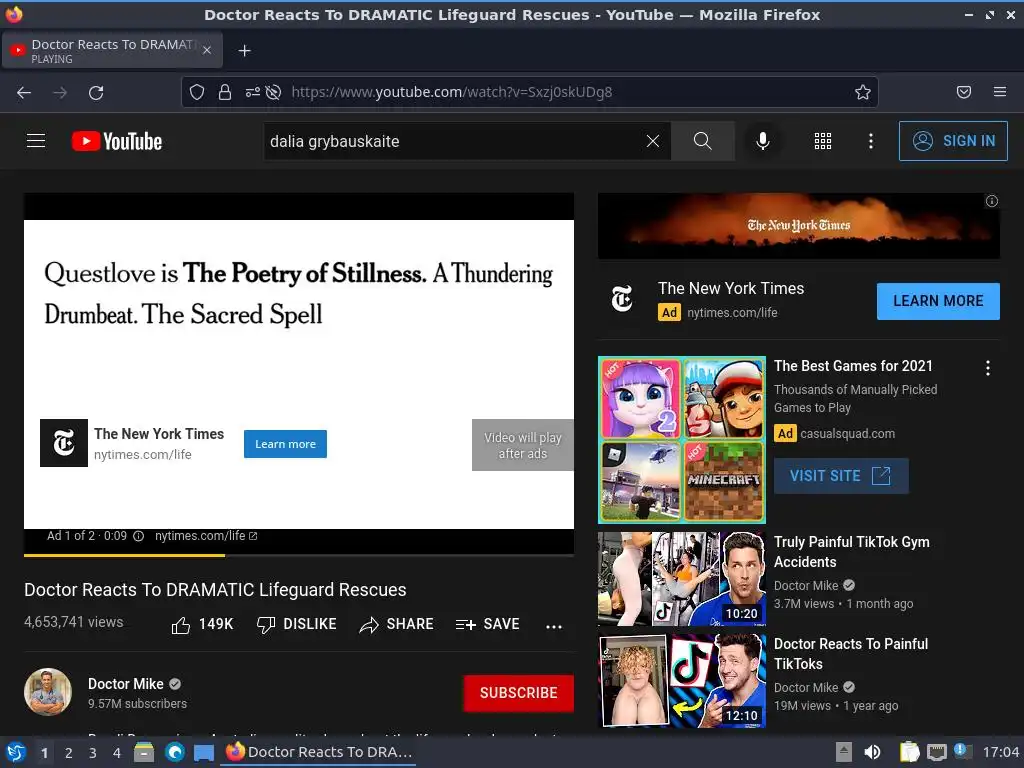Select the Firefox Doctor Reacts taskbar window button
The width and height of the screenshot is (1024, 768).
(x=319, y=752)
